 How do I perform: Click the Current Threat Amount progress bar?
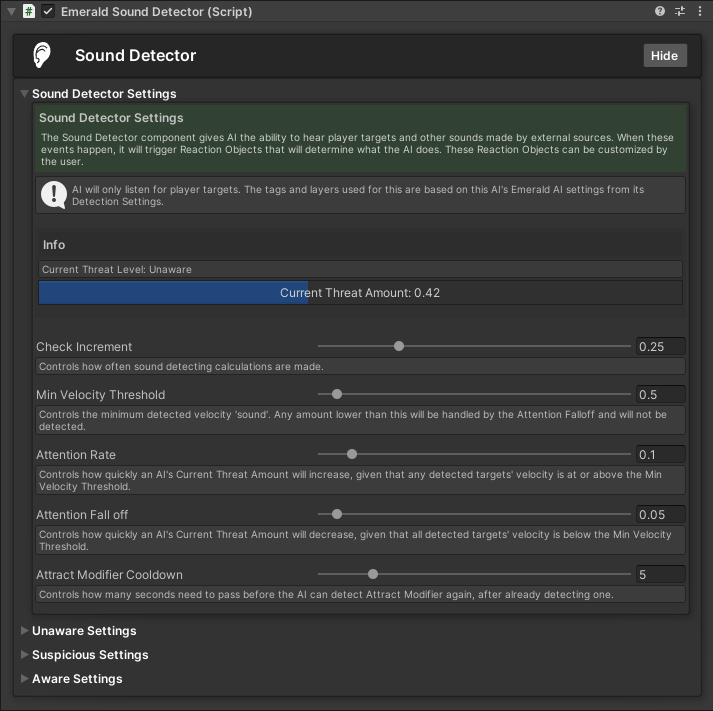360,293
